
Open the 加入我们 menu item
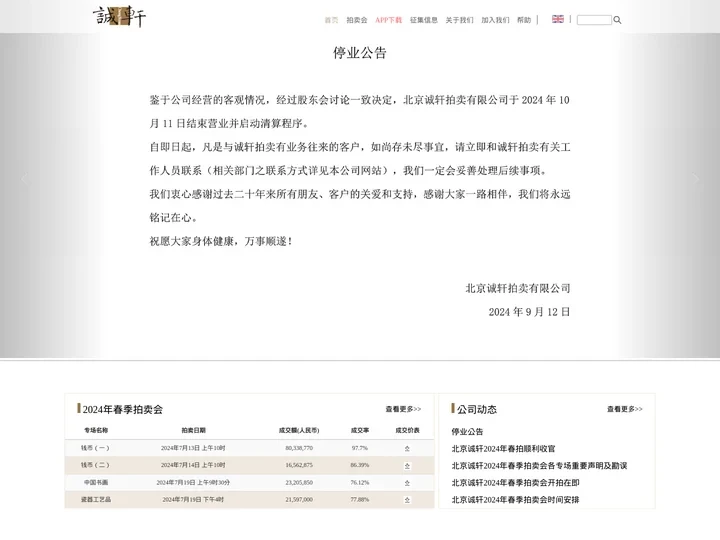click(x=495, y=20)
